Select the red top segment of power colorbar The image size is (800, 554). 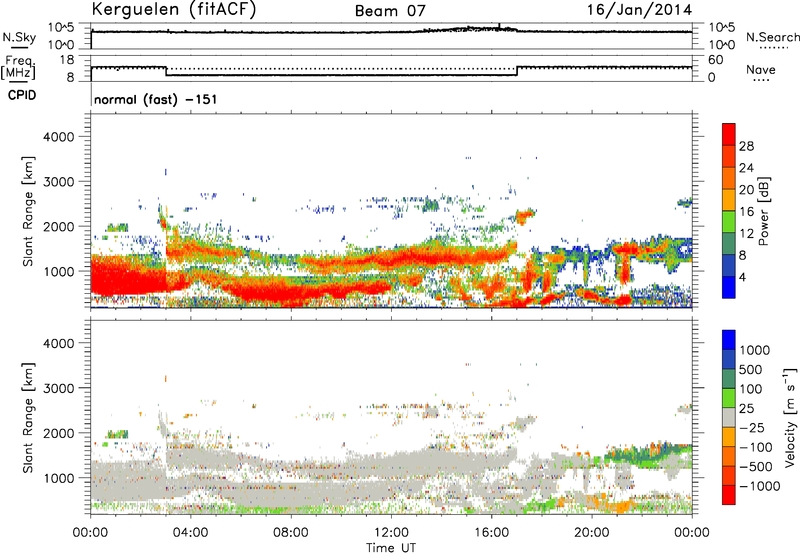point(729,134)
